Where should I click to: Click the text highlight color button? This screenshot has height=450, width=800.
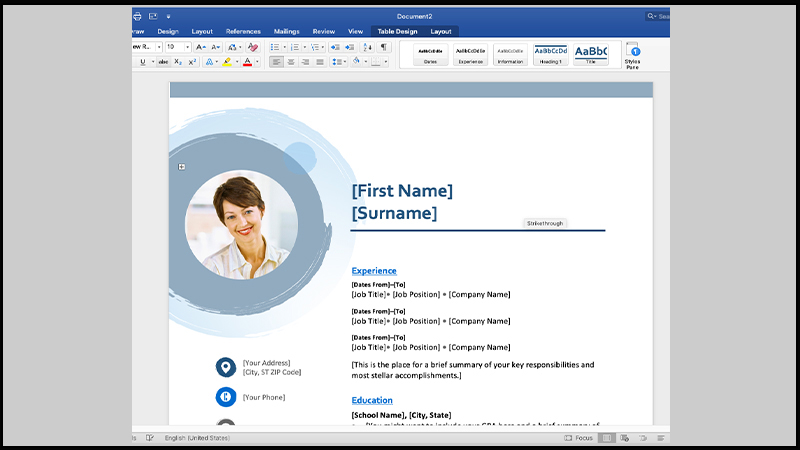pos(227,62)
